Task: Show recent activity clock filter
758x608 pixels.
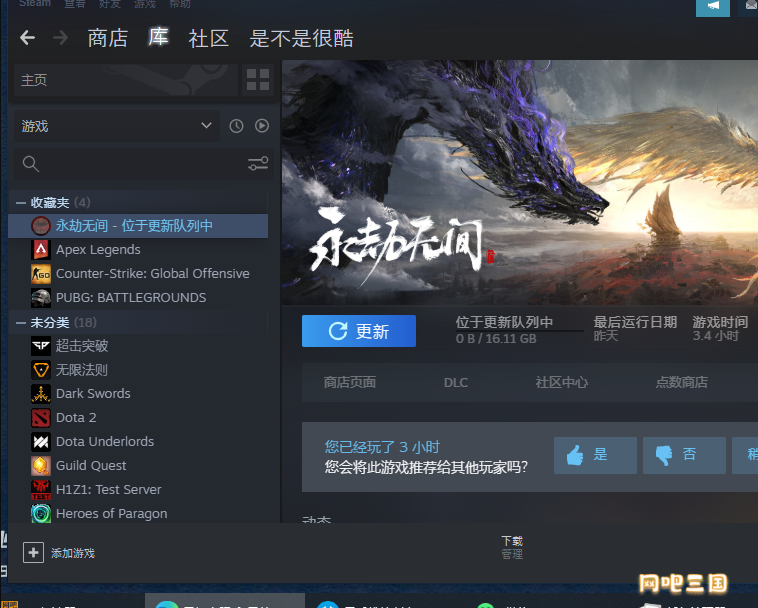Action: point(236,126)
